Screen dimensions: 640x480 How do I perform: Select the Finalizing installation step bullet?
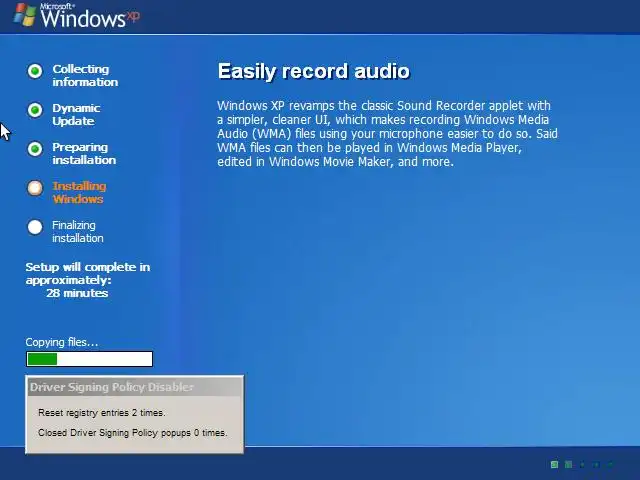[x=35, y=227]
